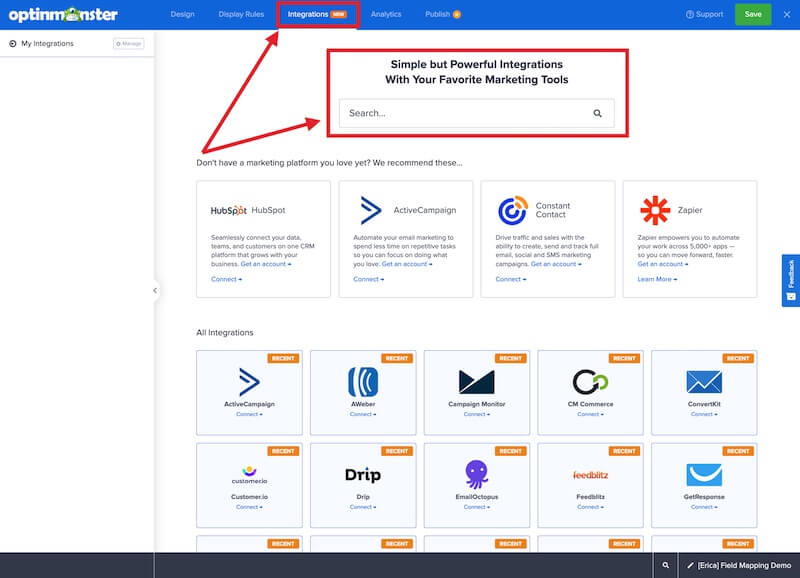Viewport: 800px width, 578px height.
Task: Click RECENT badge on AWeber card
Action: pyautogui.click(x=396, y=358)
